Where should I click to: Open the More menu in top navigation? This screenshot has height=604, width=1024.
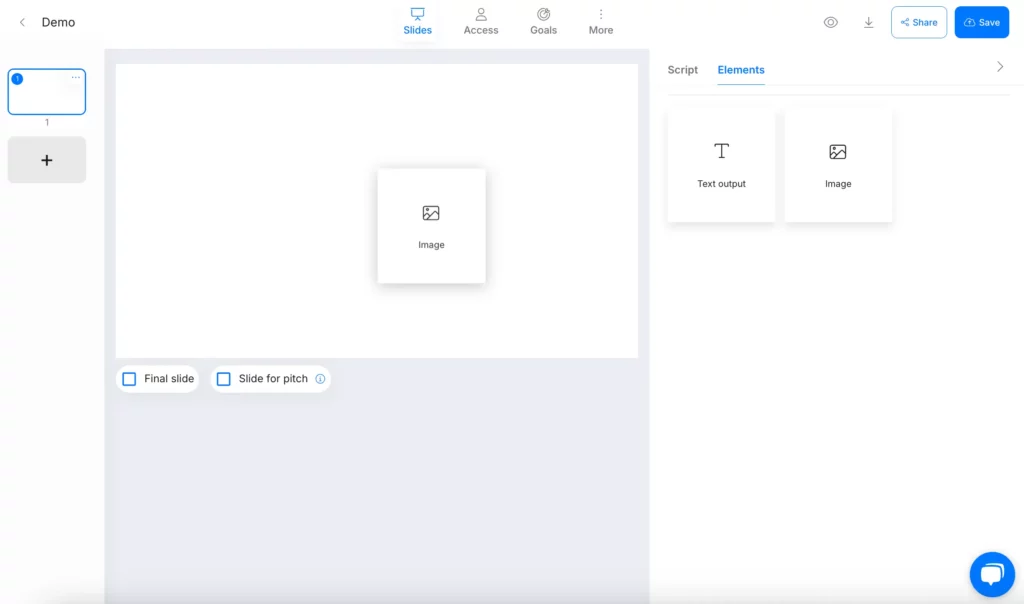click(x=600, y=21)
